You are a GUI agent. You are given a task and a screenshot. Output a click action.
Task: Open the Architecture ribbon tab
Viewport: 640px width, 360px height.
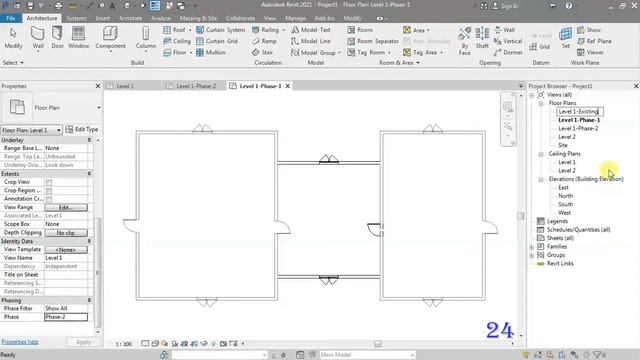pos(42,18)
